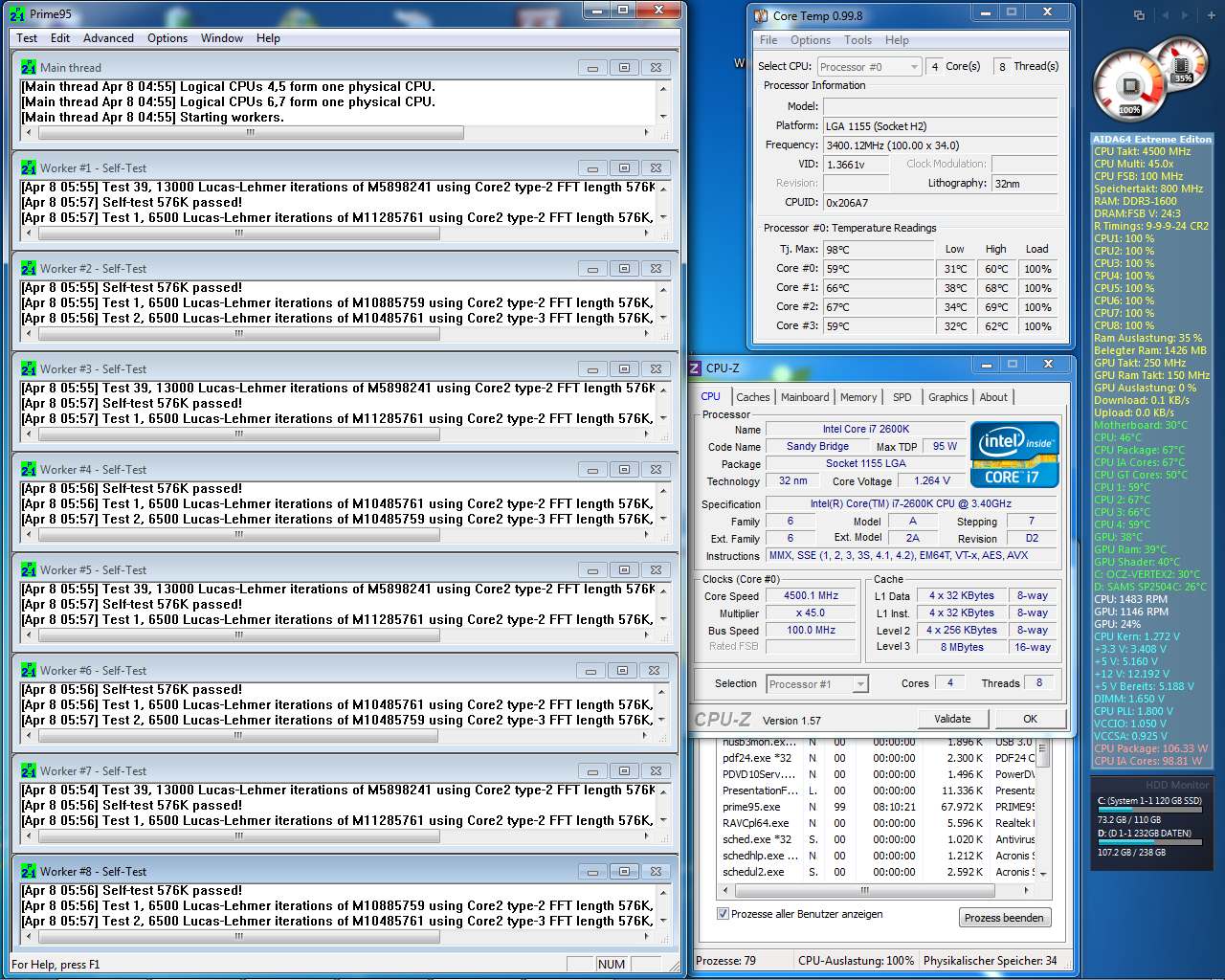Viewport: 1225px width, 980px height.
Task: Open Prime95 Help menu
Action: tap(268, 38)
